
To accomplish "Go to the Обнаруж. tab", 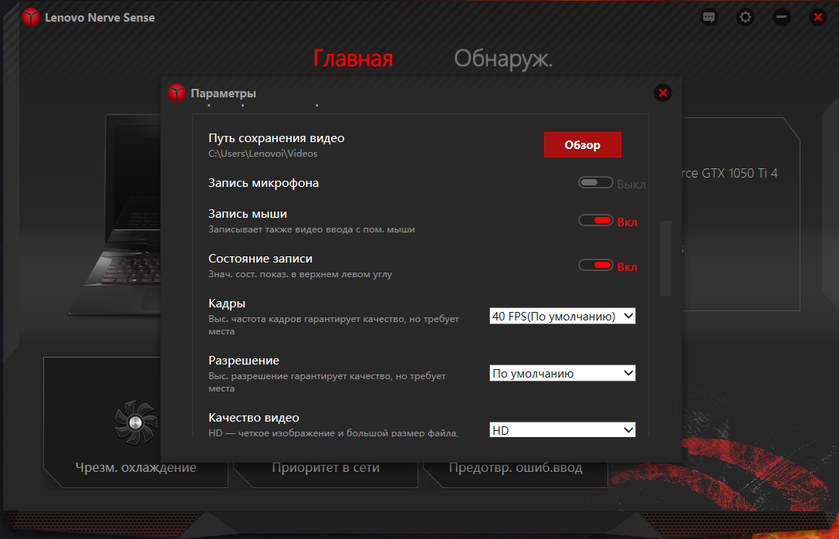I will [503, 59].
